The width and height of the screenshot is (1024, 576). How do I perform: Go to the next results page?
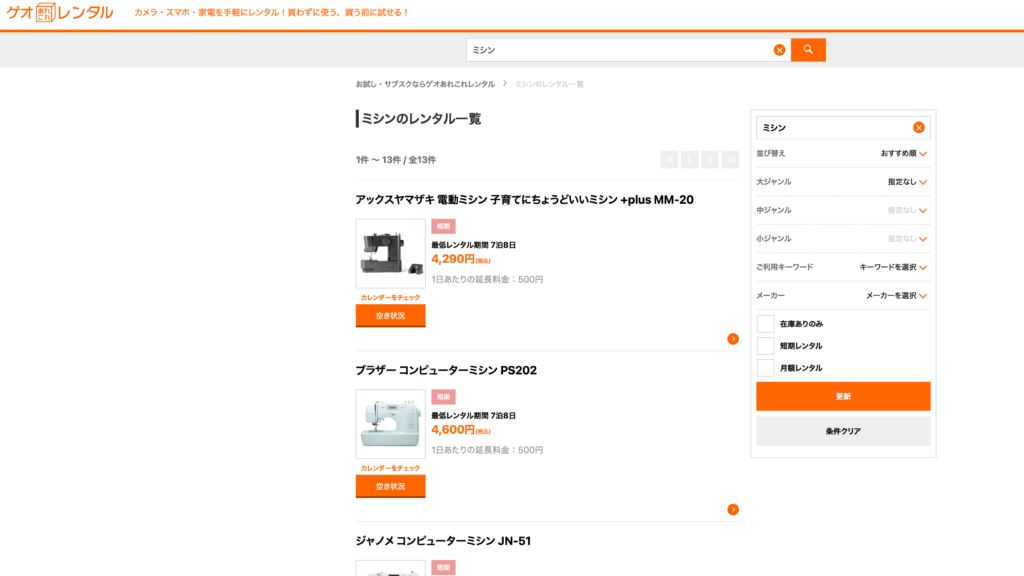click(710, 159)
